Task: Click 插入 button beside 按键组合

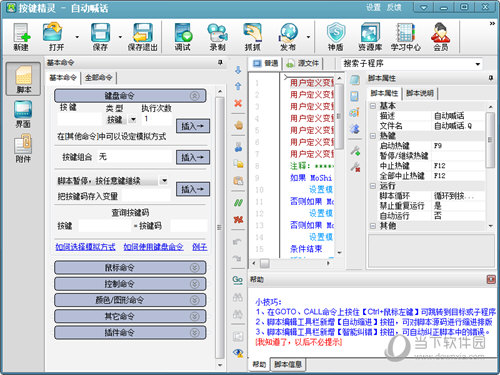Action: pos(193,157)
